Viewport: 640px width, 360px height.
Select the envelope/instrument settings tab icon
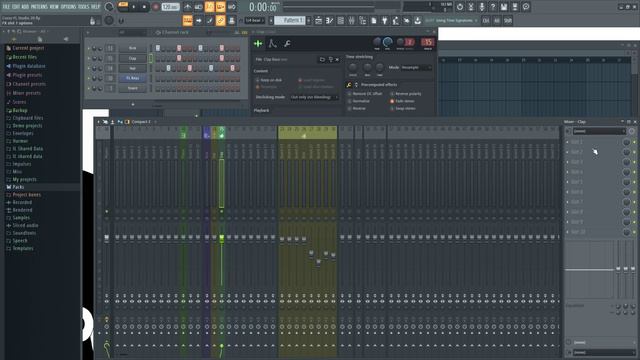click(273, 43)
